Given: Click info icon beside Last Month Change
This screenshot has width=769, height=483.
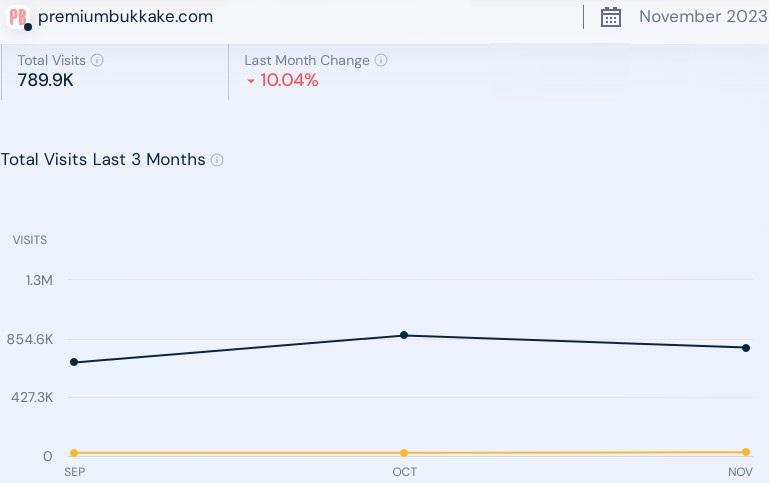Looking at the screenshot, I should (x=381, y=60).
